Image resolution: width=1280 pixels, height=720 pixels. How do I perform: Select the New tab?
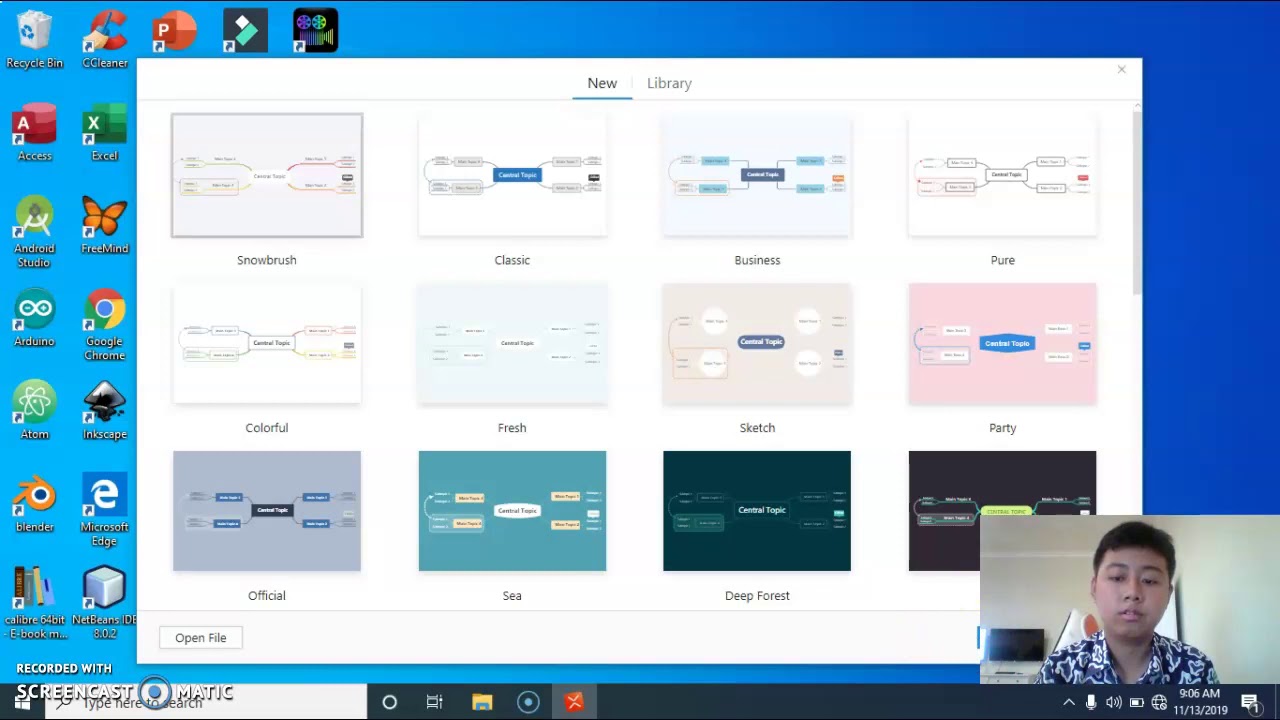[x=602, y=83]
